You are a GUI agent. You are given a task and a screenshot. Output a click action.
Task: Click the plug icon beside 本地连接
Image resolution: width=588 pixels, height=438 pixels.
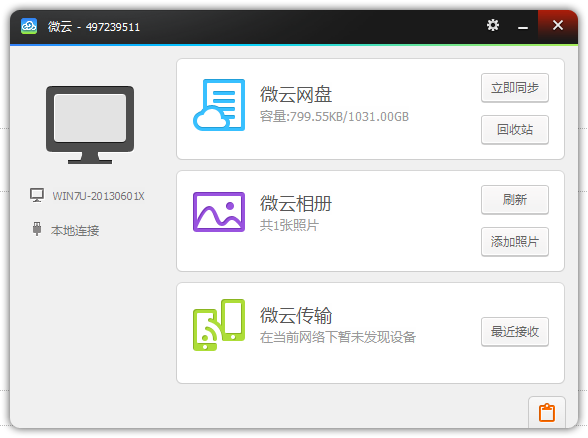click(37, 229)
